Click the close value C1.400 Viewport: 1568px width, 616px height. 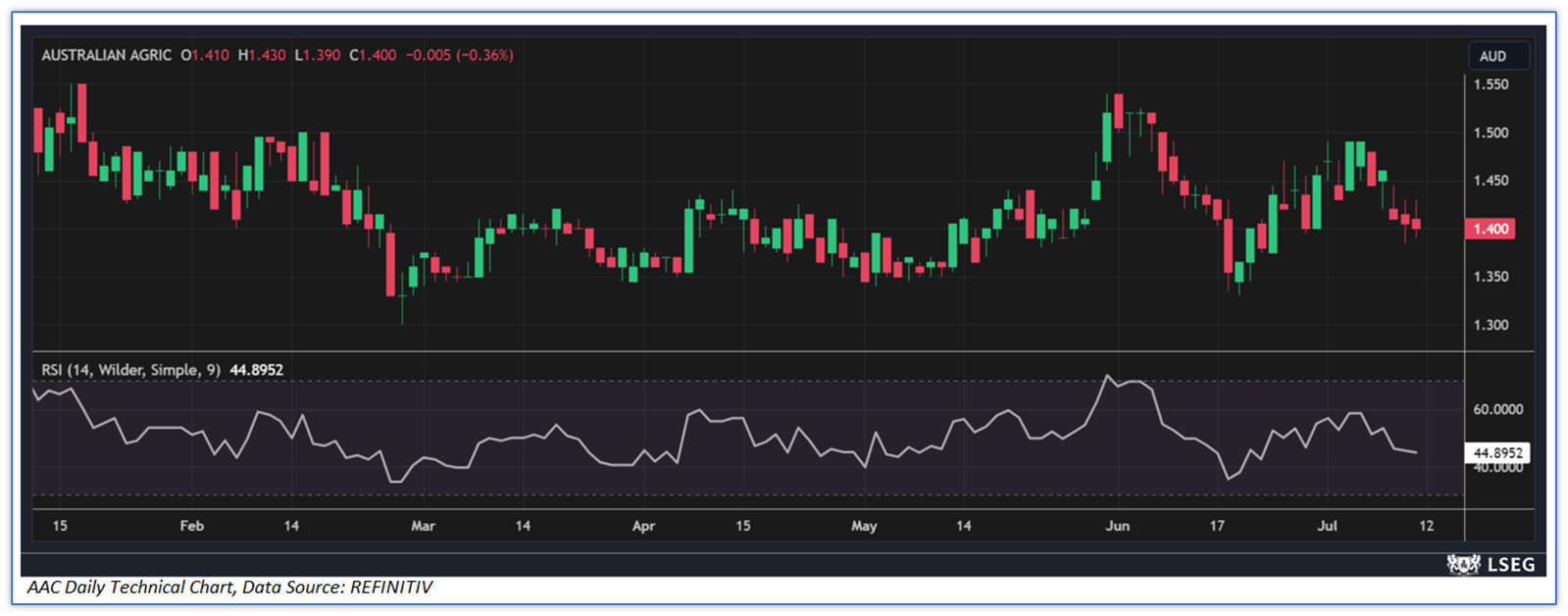point(373,55)
